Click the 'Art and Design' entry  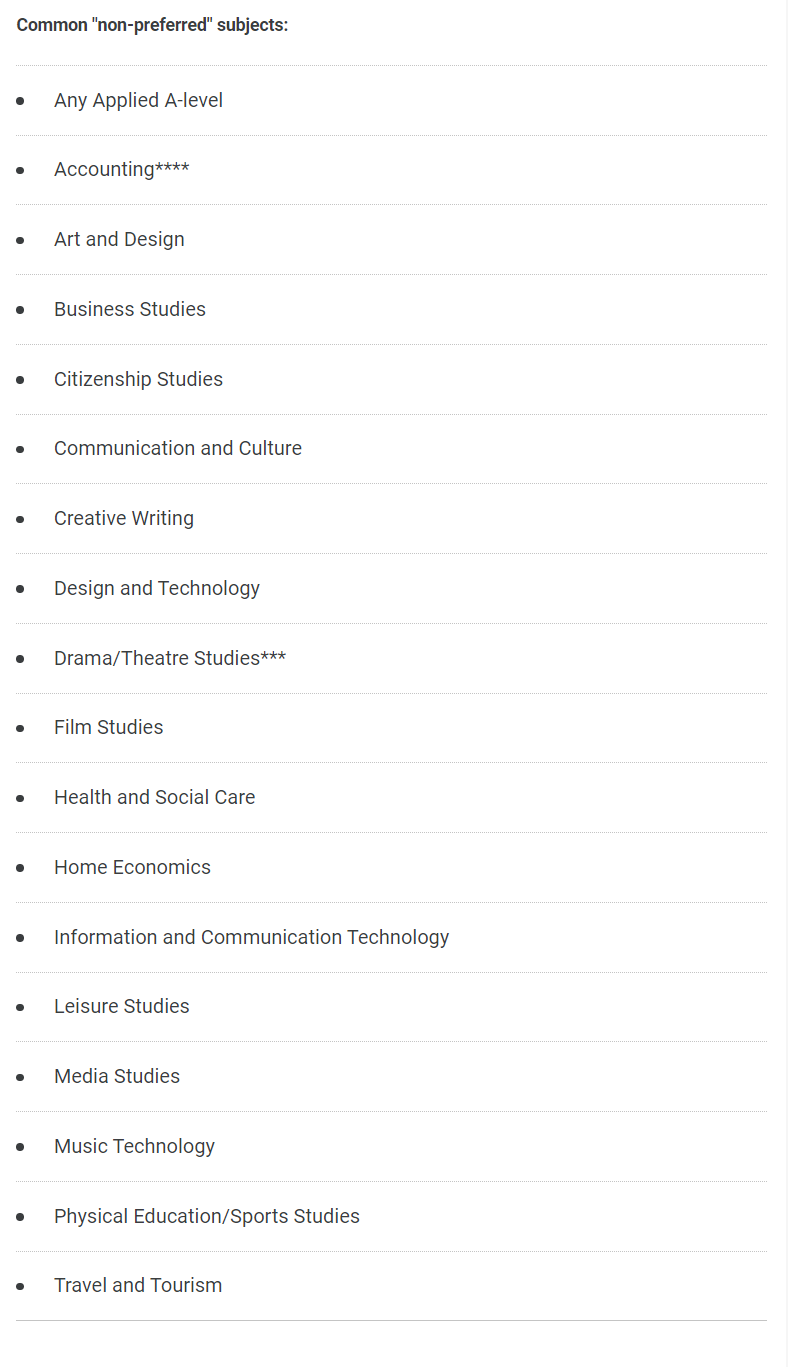[x=119, y=240]
